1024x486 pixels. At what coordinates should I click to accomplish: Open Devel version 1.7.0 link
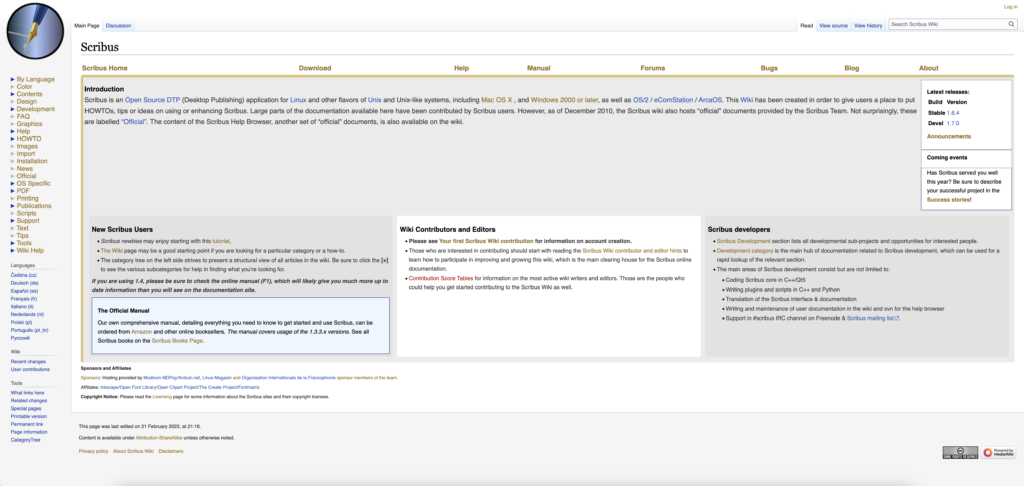[953, 123]
